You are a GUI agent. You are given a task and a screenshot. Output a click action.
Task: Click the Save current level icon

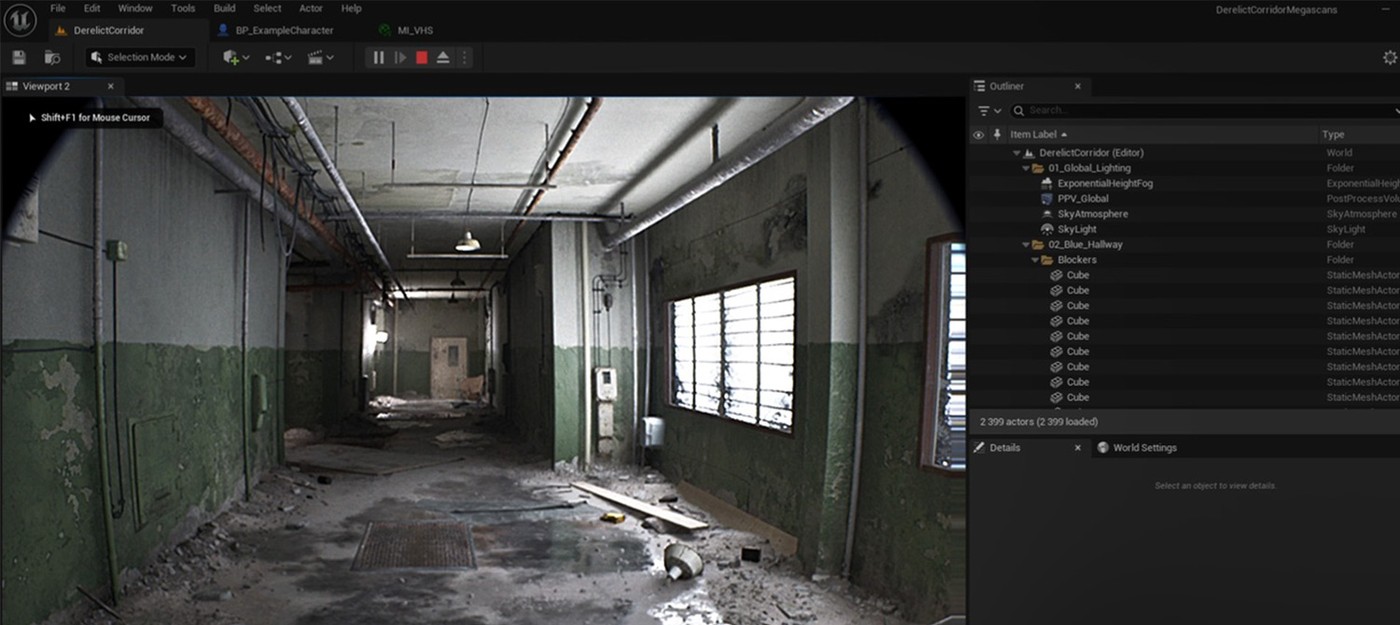point(19,58)
